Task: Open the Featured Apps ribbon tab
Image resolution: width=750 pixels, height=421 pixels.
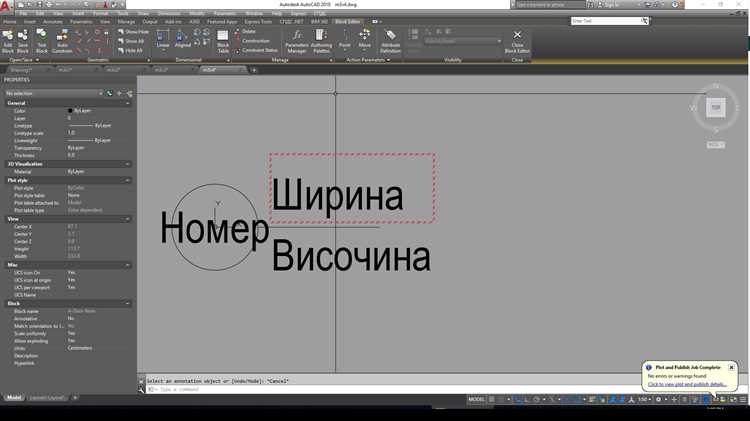Action: click(x=222, y=22)
